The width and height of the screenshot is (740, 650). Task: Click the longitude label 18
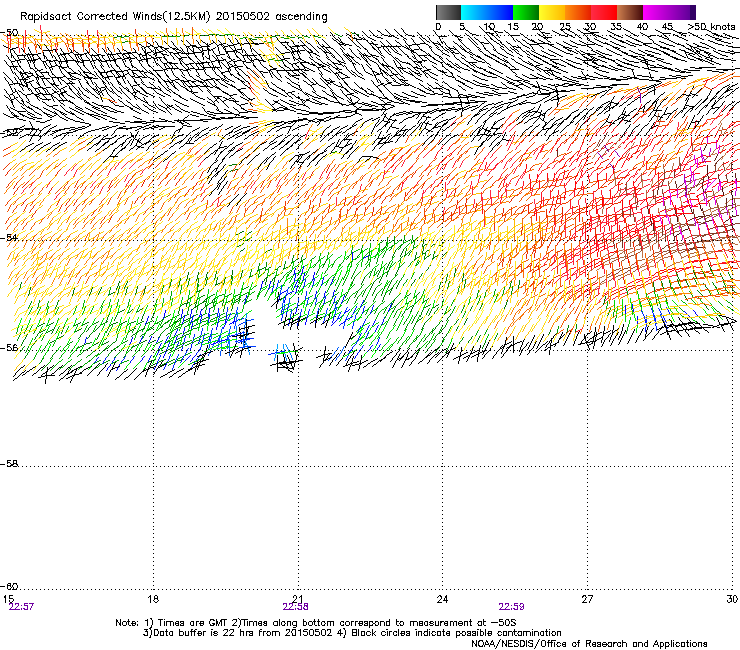pos(153,599)
